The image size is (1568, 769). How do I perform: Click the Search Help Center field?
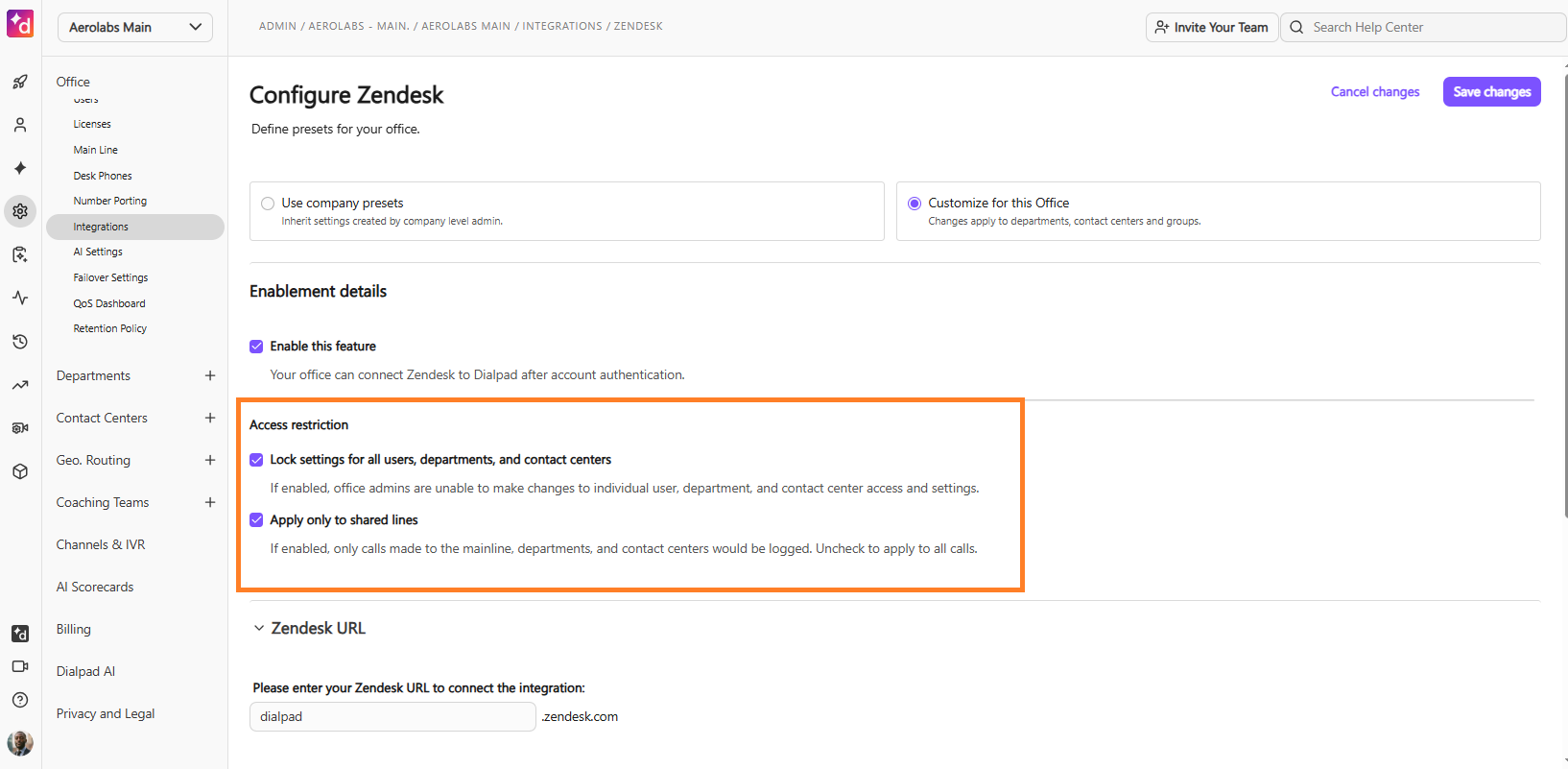(1423, 27)
